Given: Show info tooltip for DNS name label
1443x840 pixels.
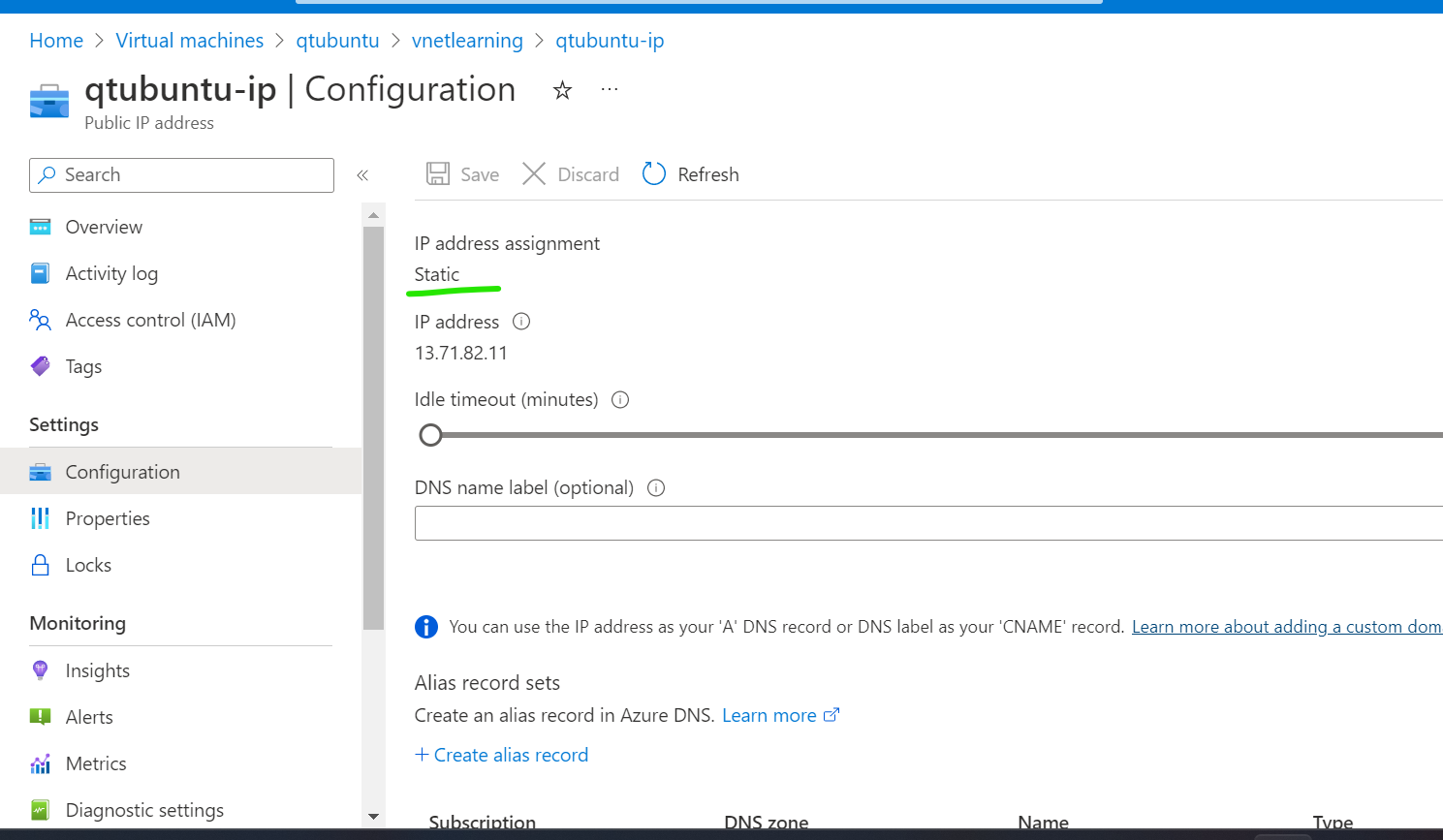Looking at the screenshot, I should pos(656,488).
